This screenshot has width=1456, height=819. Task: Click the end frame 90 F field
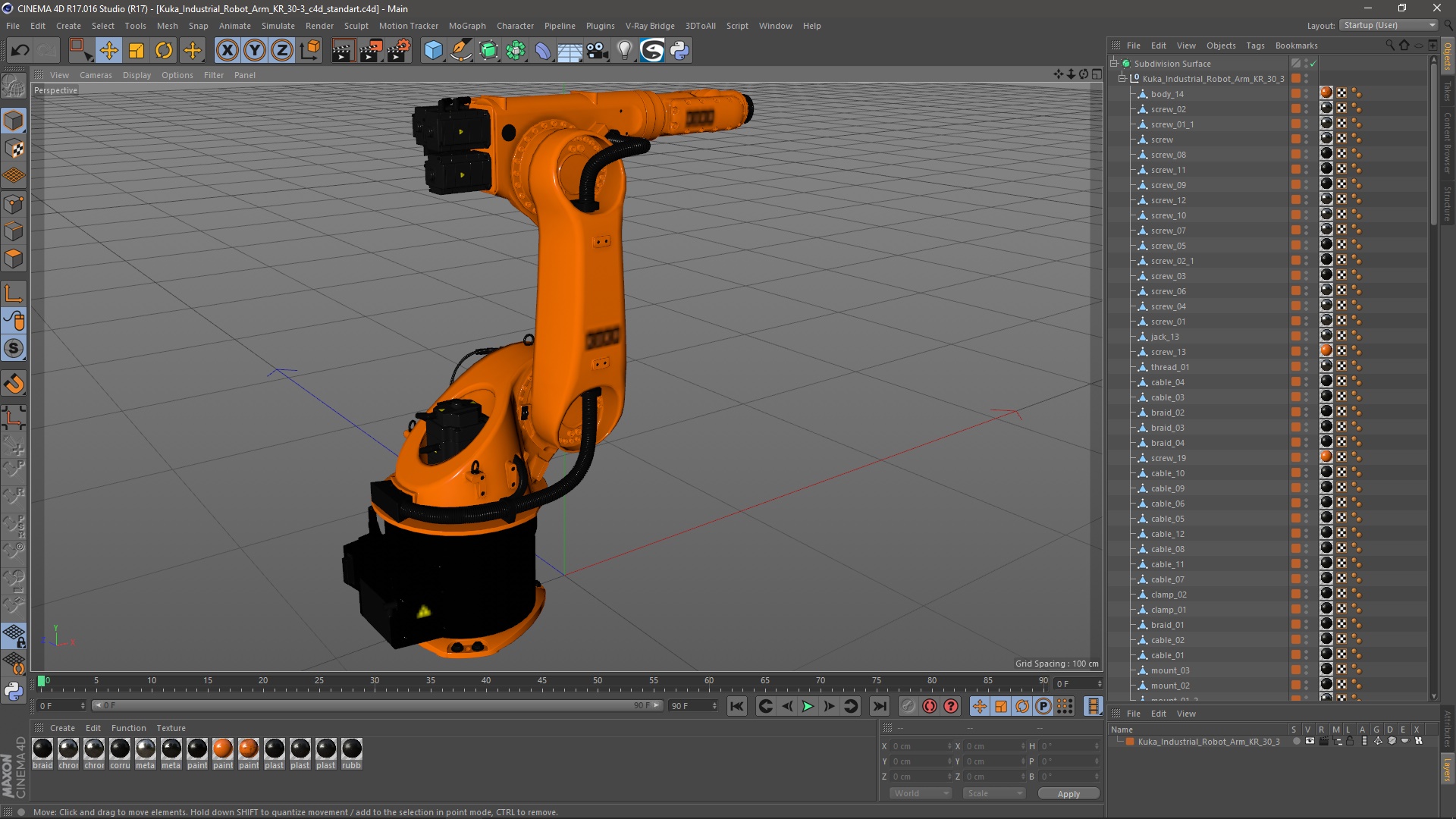click(693, 706)
